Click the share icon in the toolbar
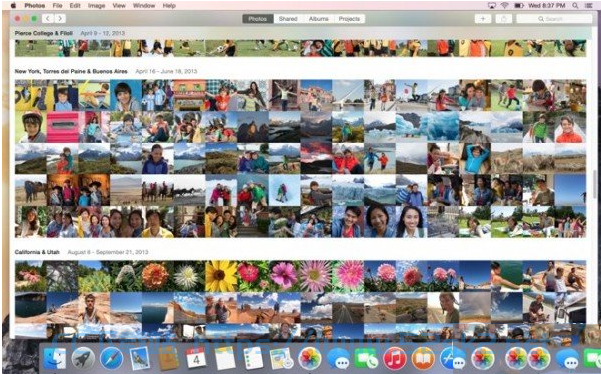The image size is (601, 374). (x=504, y=19)
